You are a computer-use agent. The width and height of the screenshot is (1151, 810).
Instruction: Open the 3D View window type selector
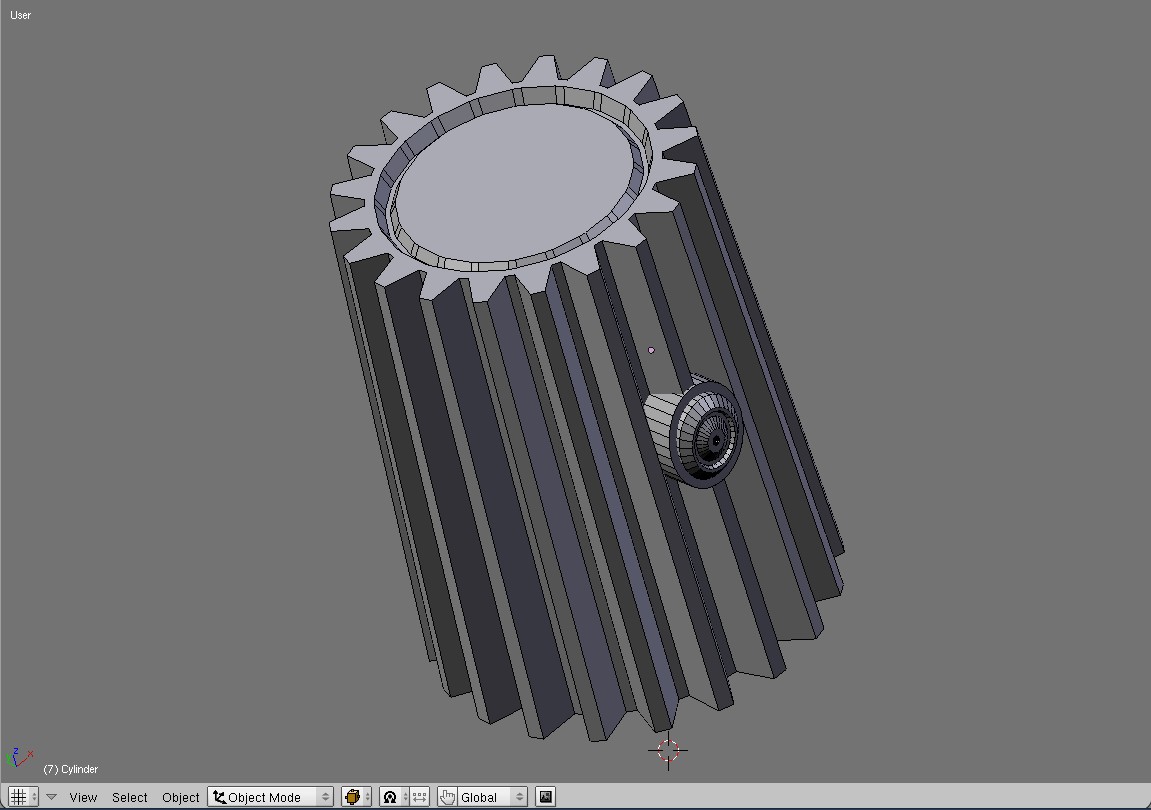[23, 797]
